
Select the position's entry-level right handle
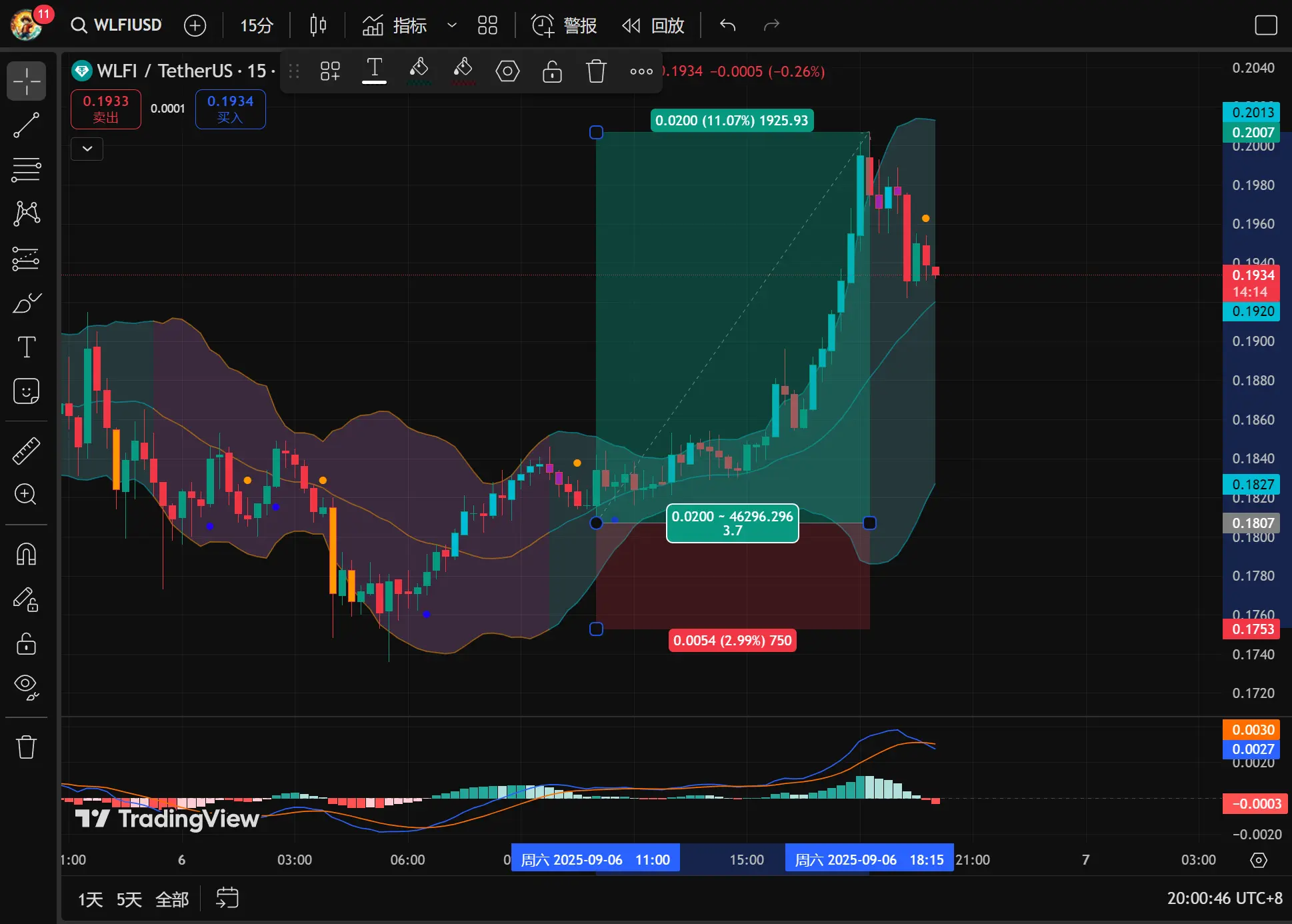869,523
